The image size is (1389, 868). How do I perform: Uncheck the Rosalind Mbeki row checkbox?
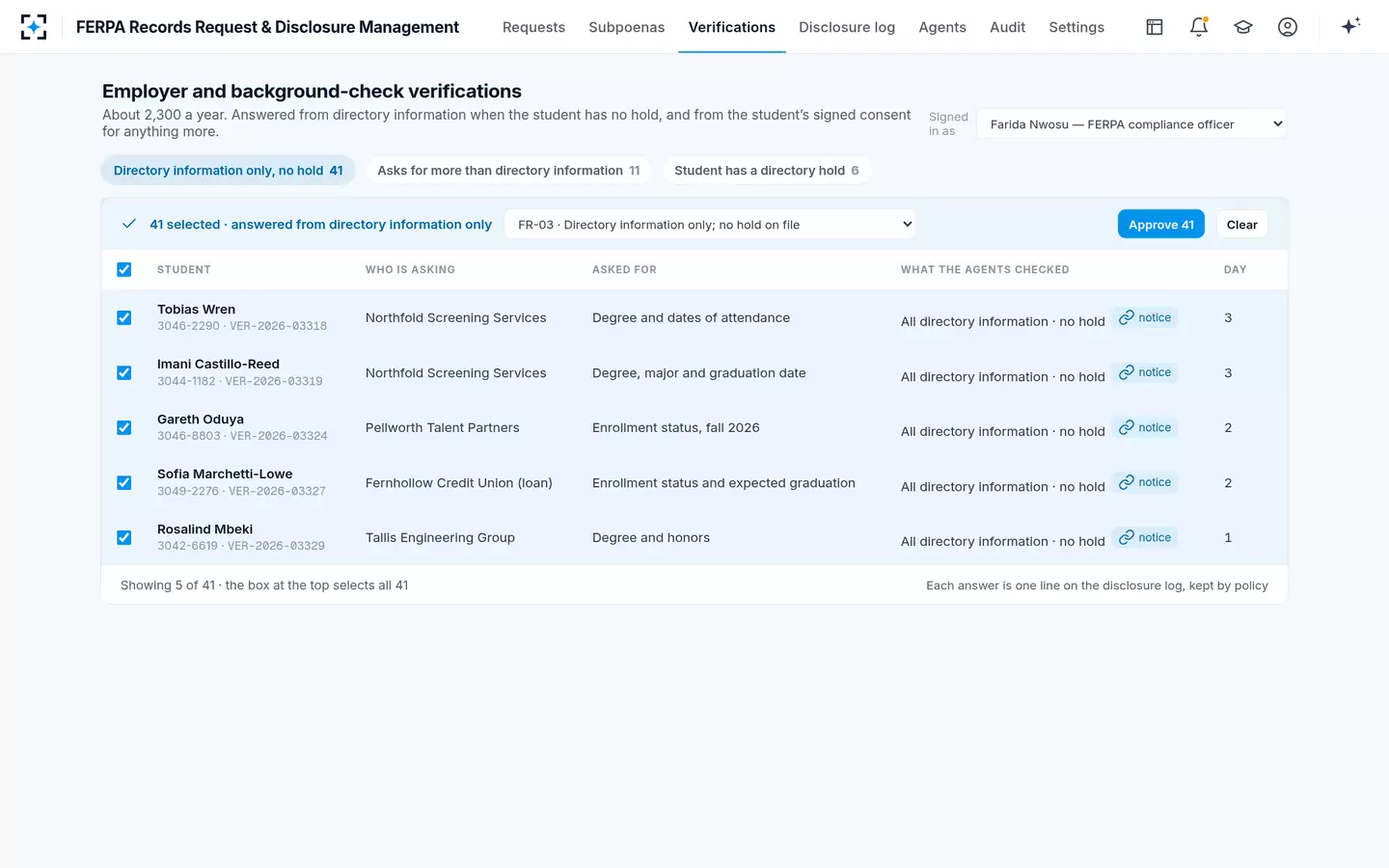click(124, 537)
